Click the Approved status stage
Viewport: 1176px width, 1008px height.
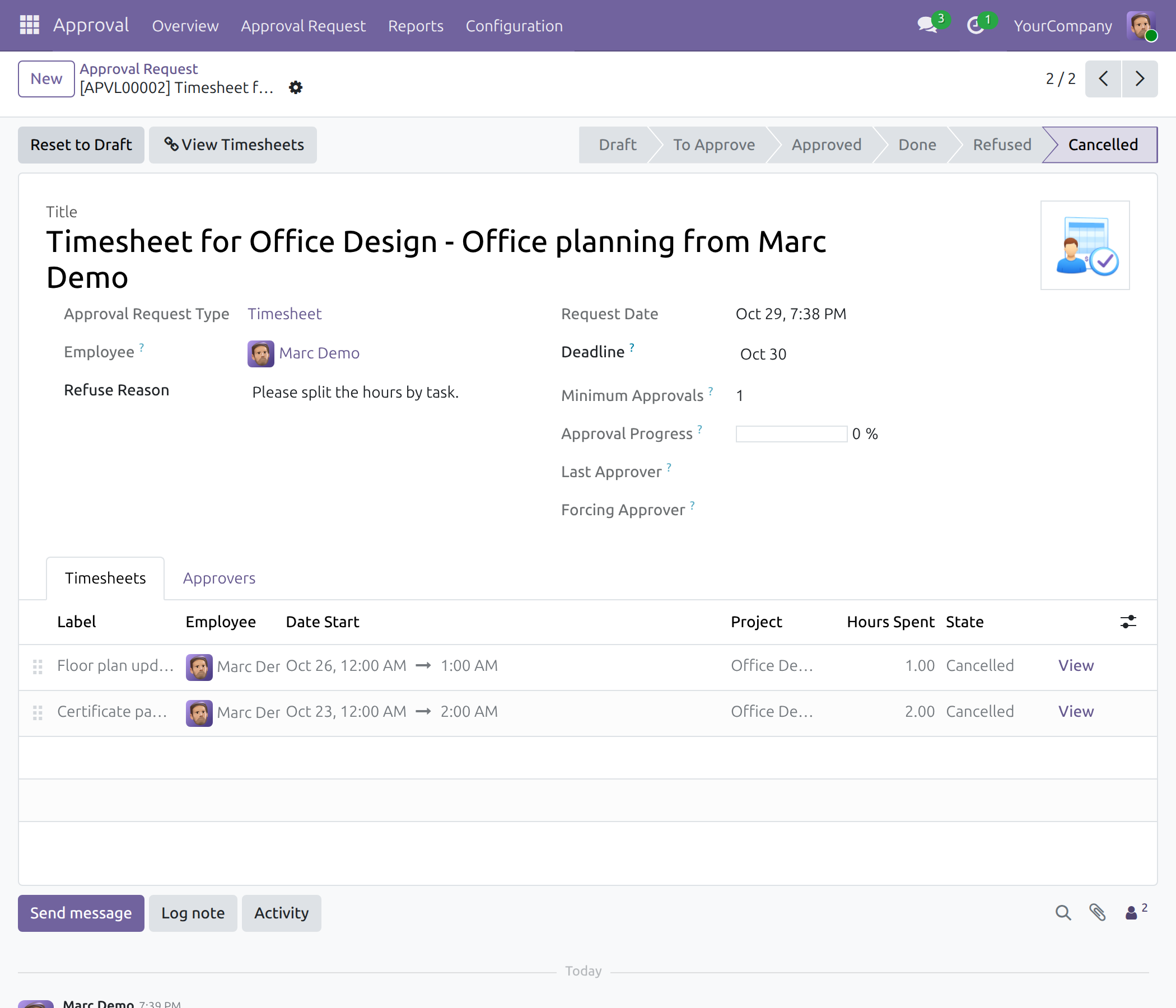(x=827, y=144)
